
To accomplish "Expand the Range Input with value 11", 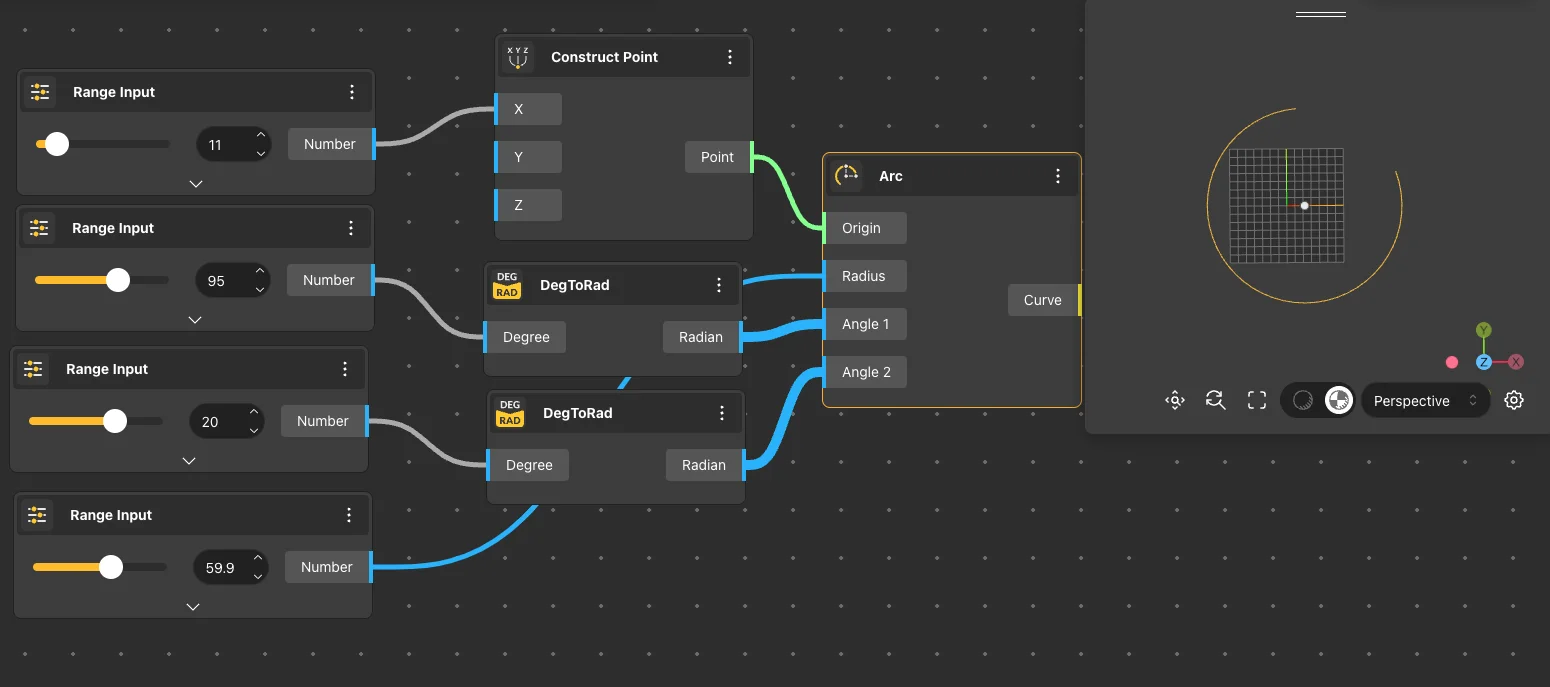I will point(196,184).
